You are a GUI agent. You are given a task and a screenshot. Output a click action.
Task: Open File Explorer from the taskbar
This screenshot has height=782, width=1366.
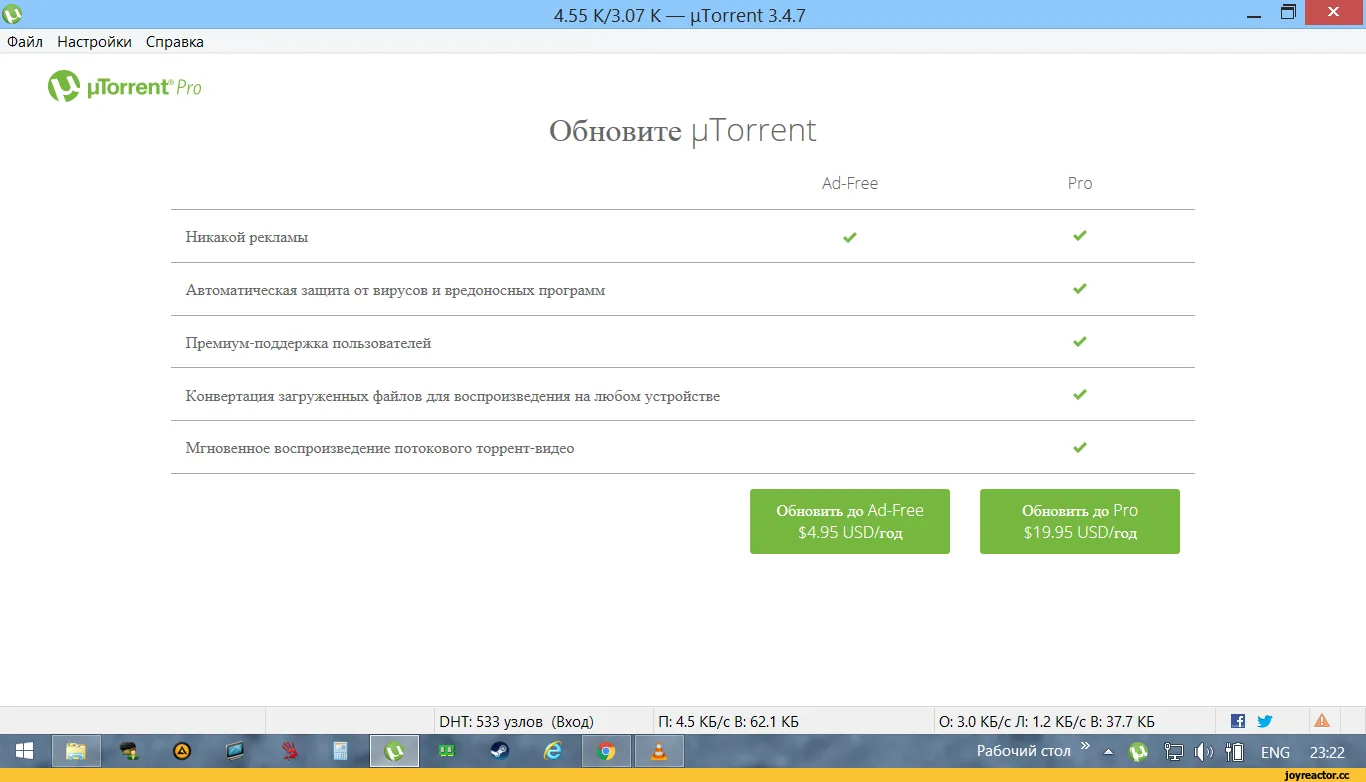point(76,751)
